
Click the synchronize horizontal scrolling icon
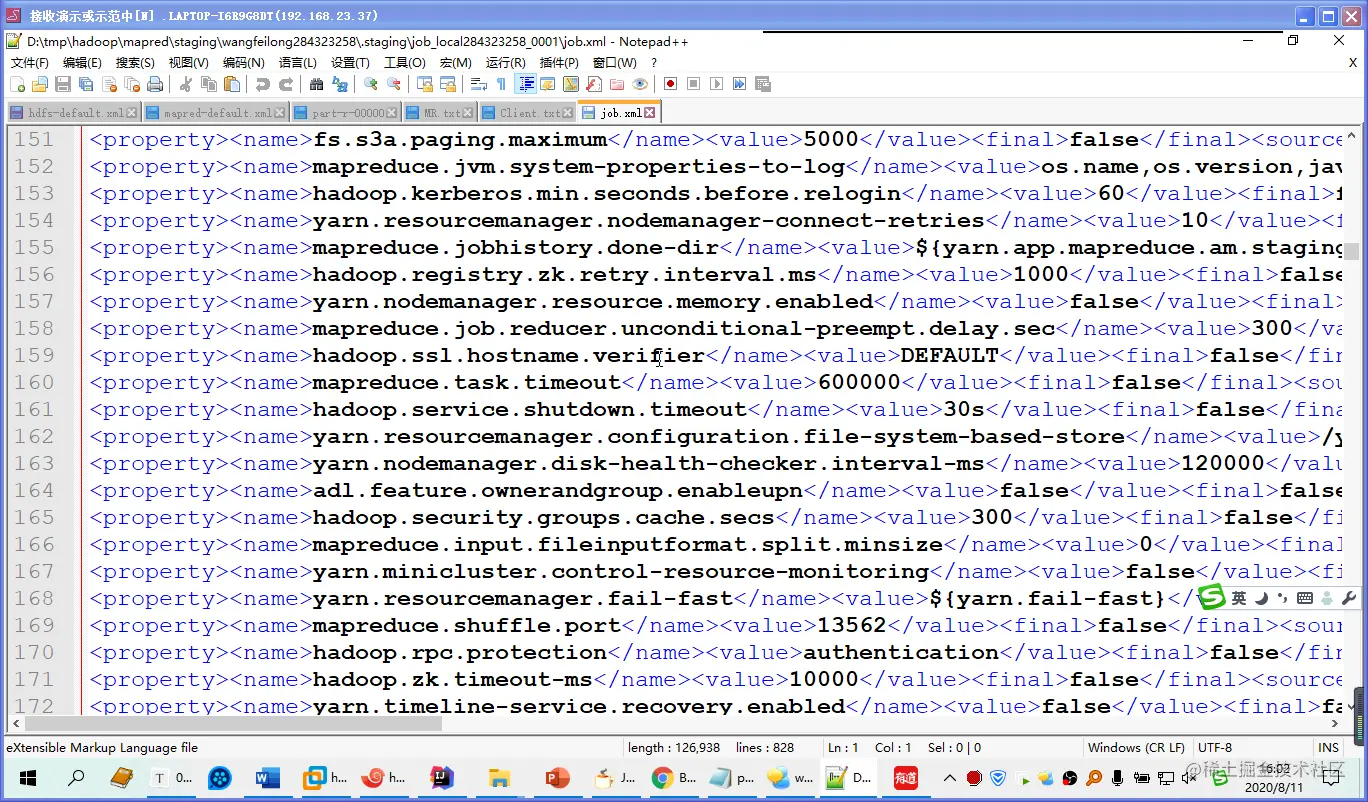(x=447, y=84)
